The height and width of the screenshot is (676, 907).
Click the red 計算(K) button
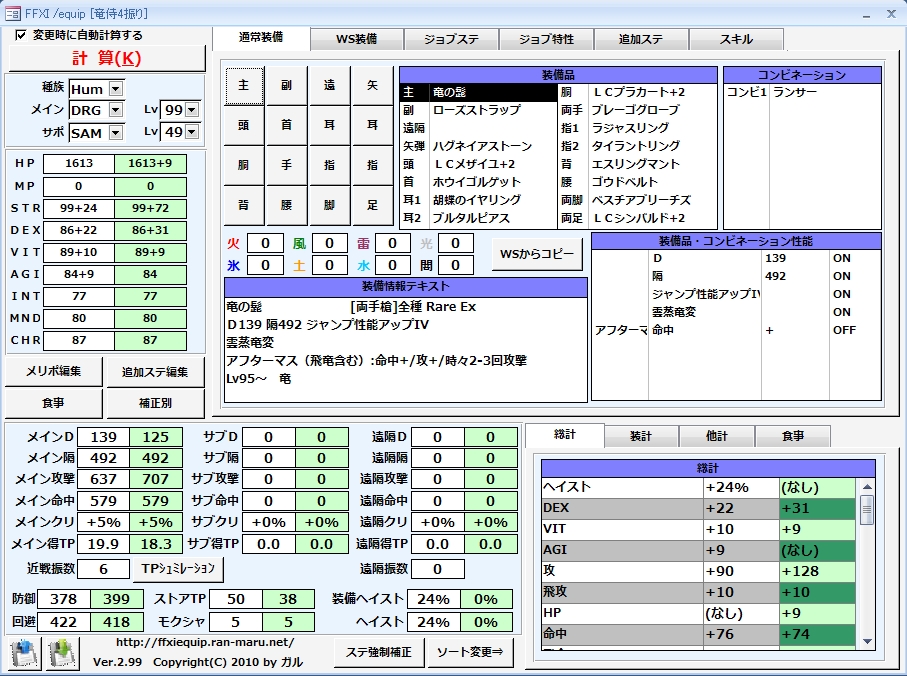click(x=107, y=58)
